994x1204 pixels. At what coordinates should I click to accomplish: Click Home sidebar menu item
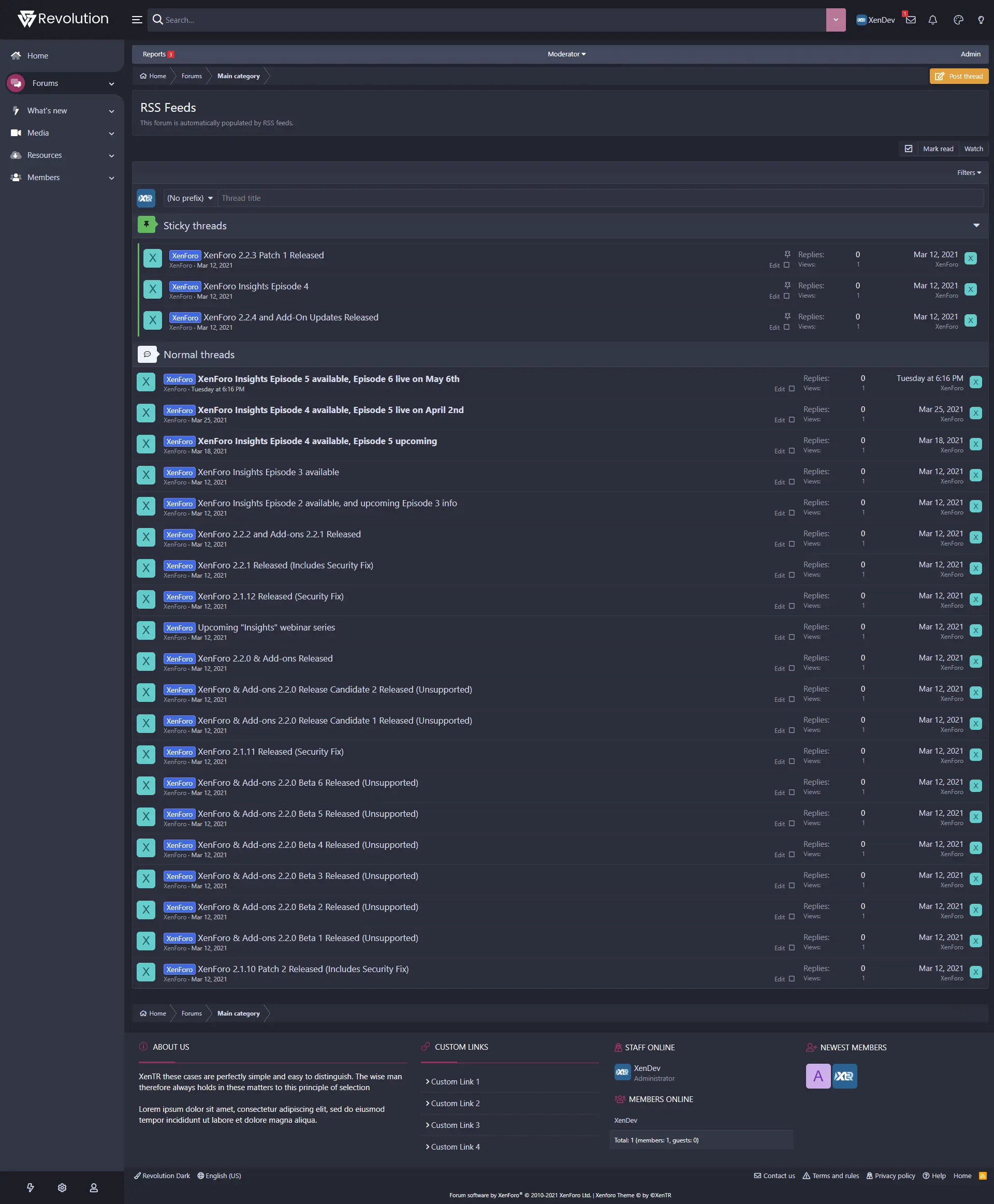tap(62, 55)
